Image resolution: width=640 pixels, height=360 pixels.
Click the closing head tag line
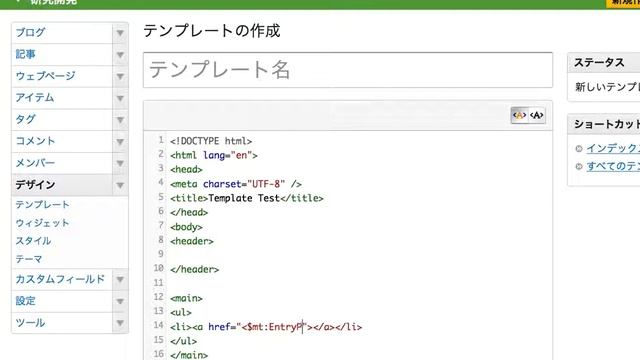pos(189,213)
